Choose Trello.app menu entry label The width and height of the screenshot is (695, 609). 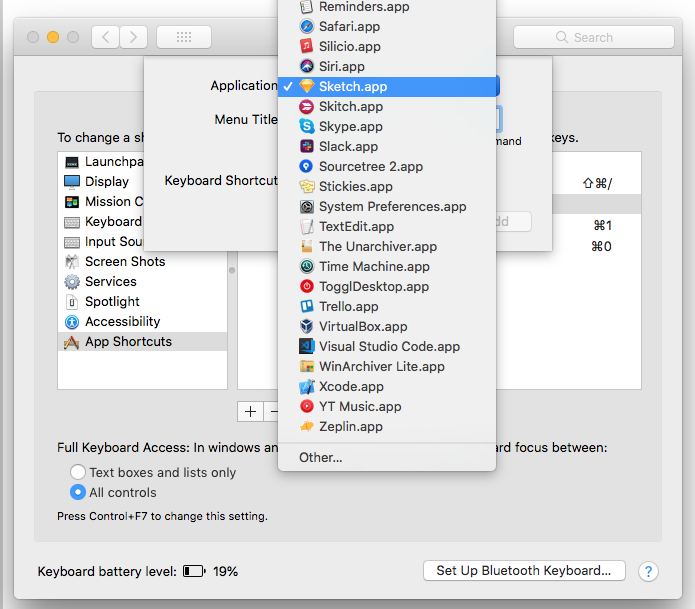point(349,306)
